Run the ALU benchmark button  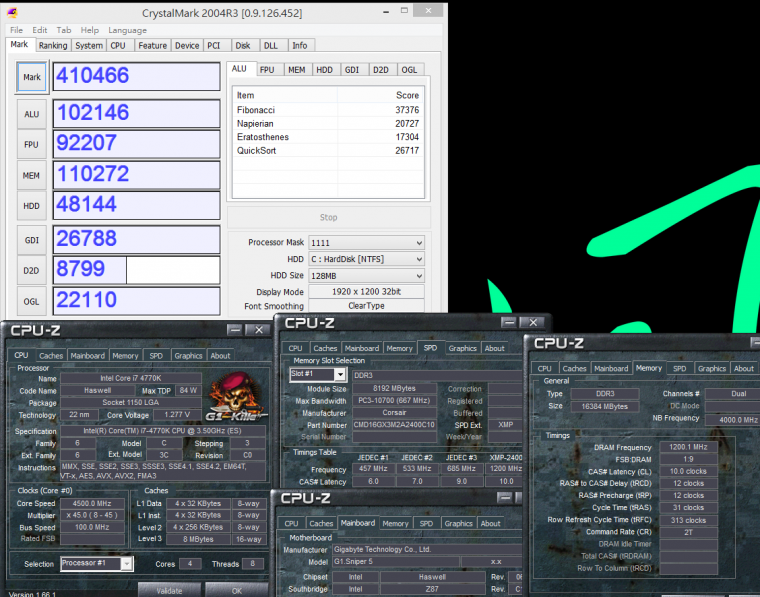32,114
